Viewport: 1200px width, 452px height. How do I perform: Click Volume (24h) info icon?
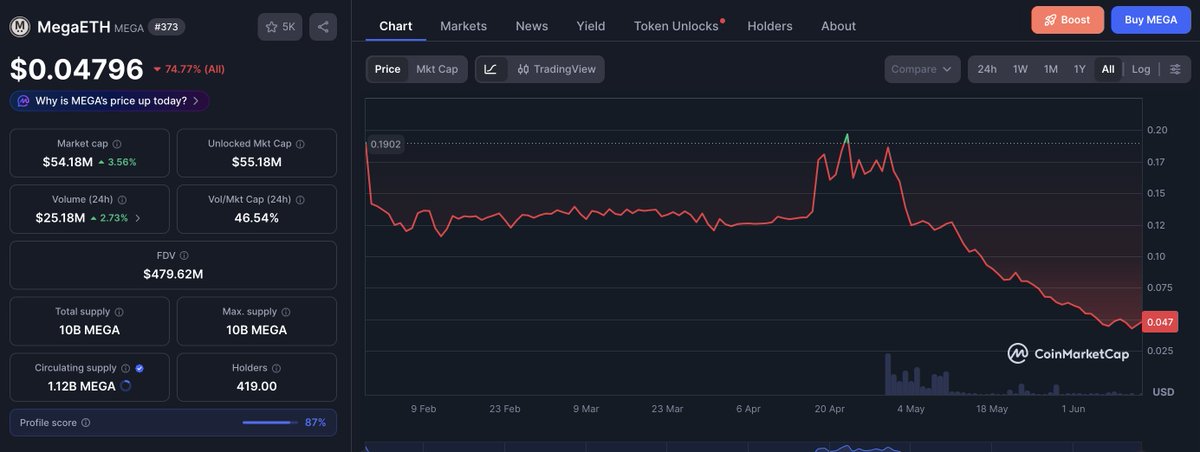pyautogui.click(x=122, y=200)
